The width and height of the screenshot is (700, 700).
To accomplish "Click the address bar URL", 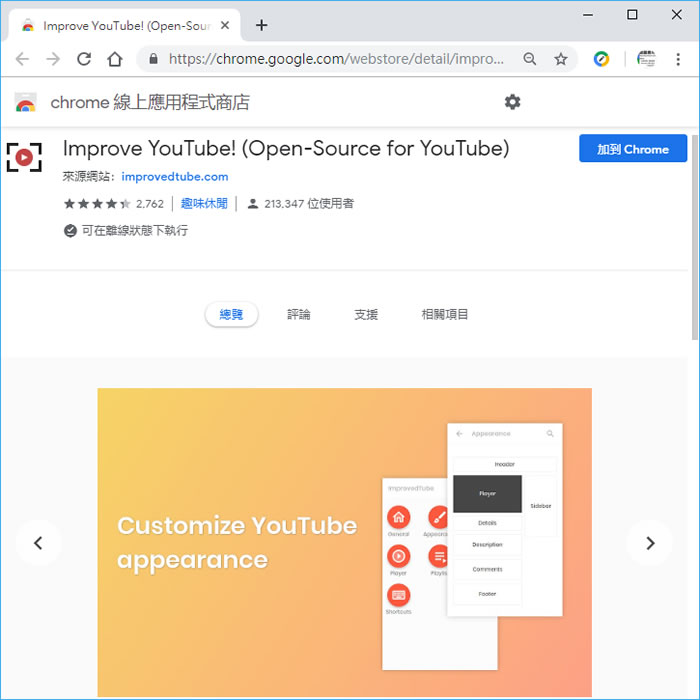I will coord(336,59).
